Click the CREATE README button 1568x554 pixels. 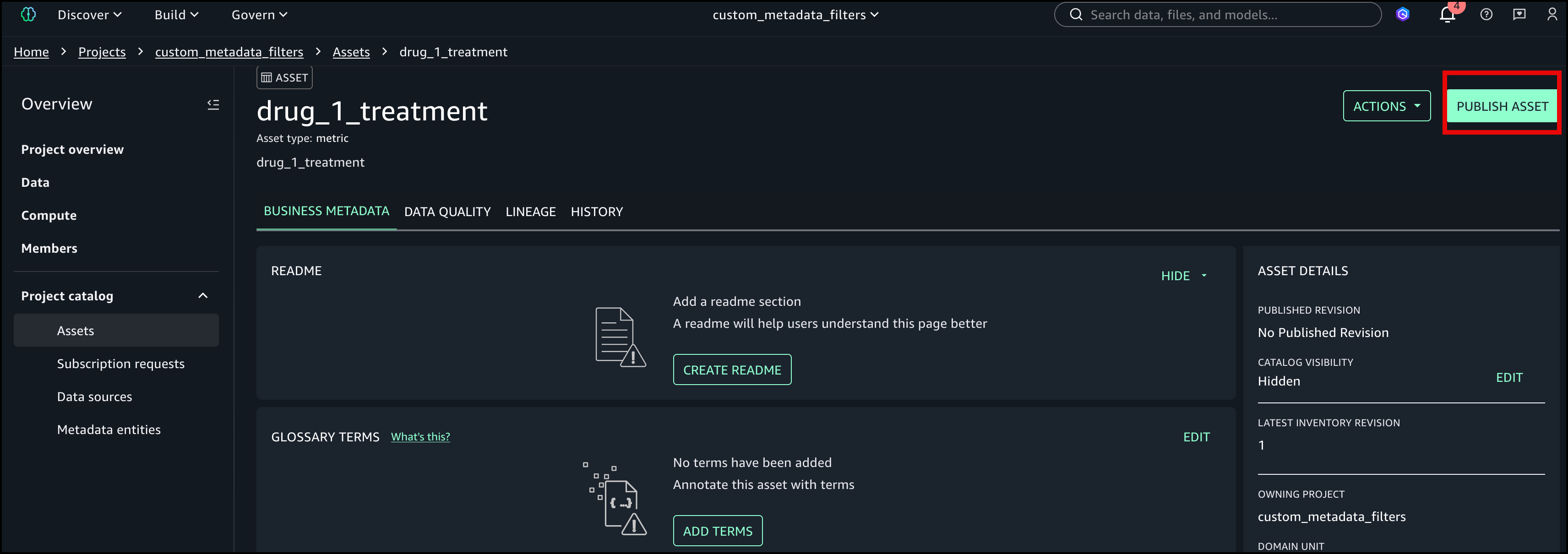click(732, 370)
